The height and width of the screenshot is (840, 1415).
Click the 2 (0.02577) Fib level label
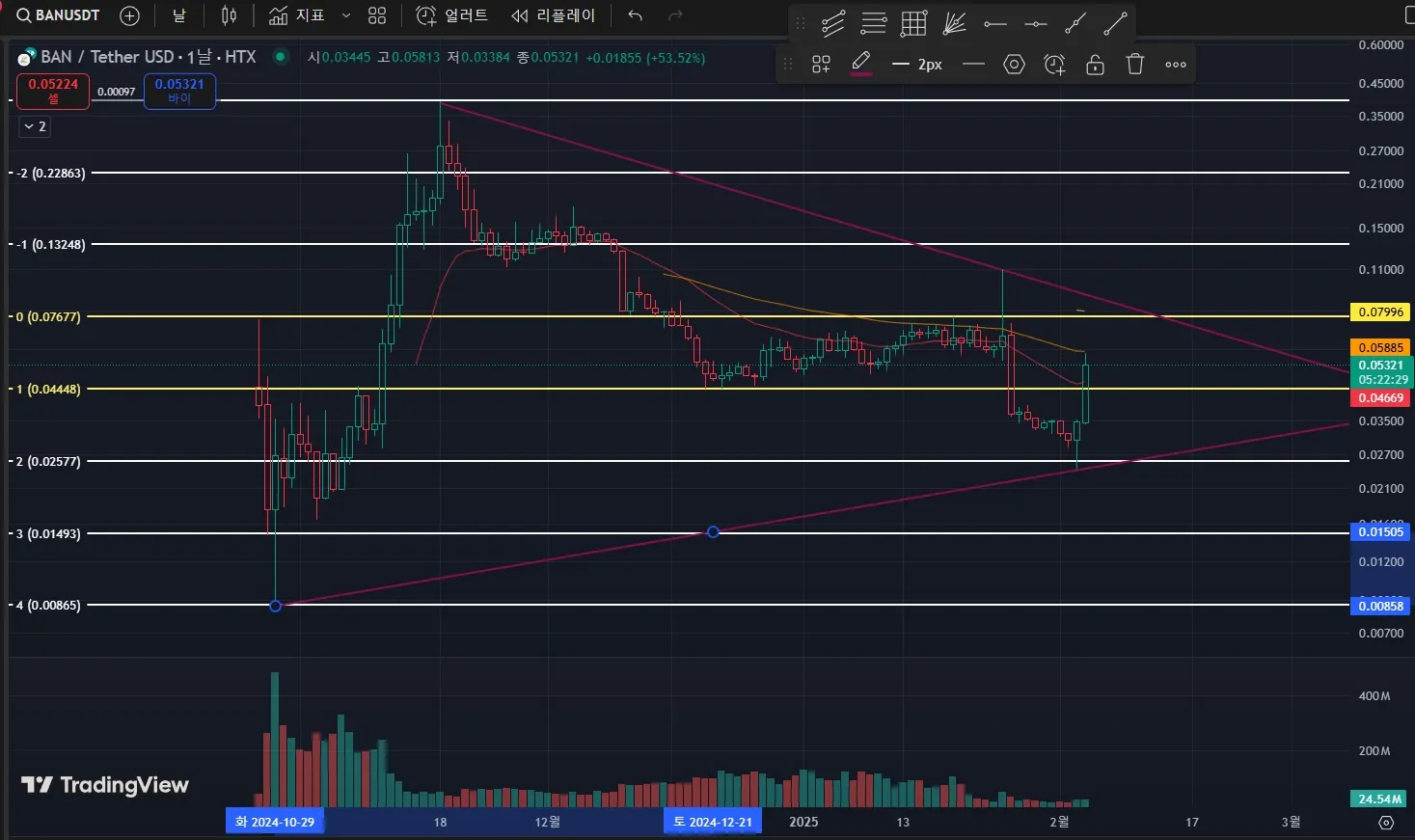click(x=48, y=461)
